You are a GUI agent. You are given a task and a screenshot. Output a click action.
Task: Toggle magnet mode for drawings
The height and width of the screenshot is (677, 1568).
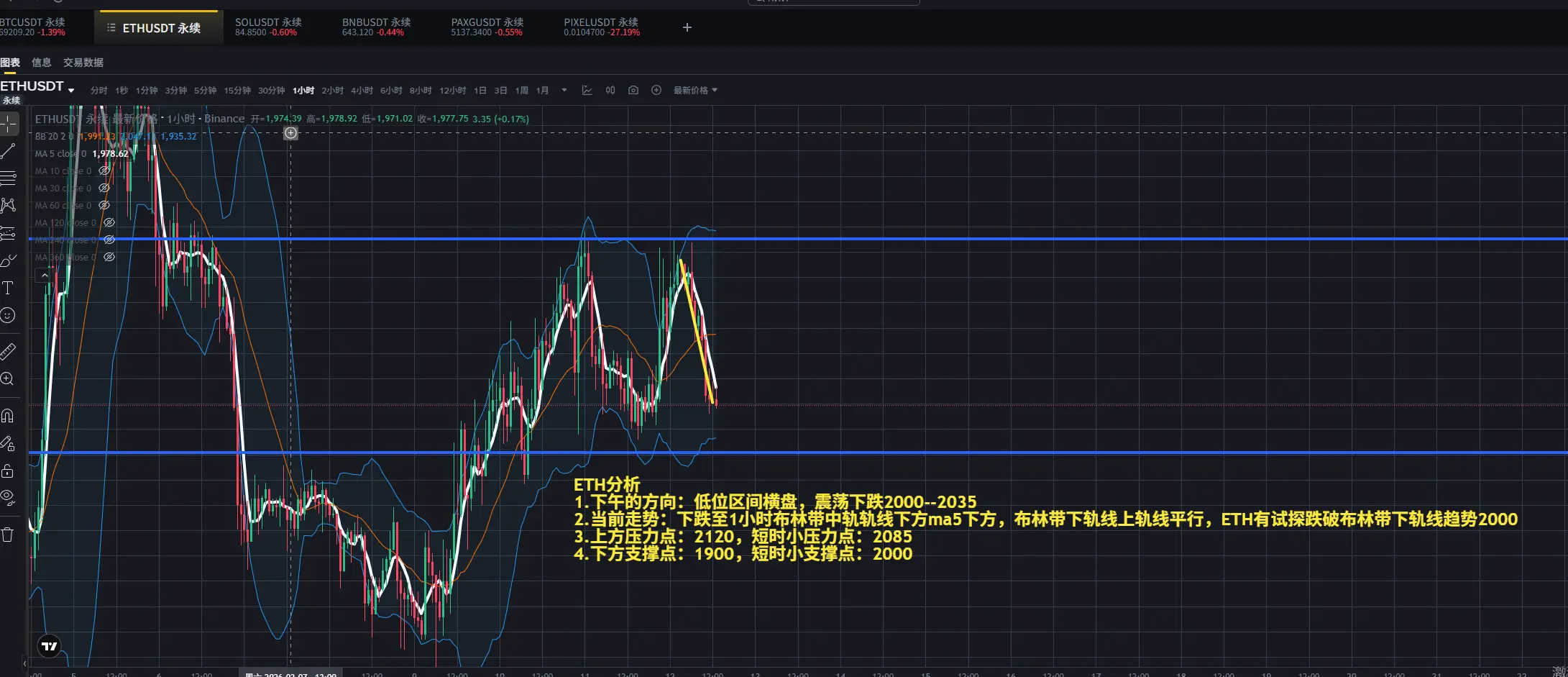click(8, 415)
